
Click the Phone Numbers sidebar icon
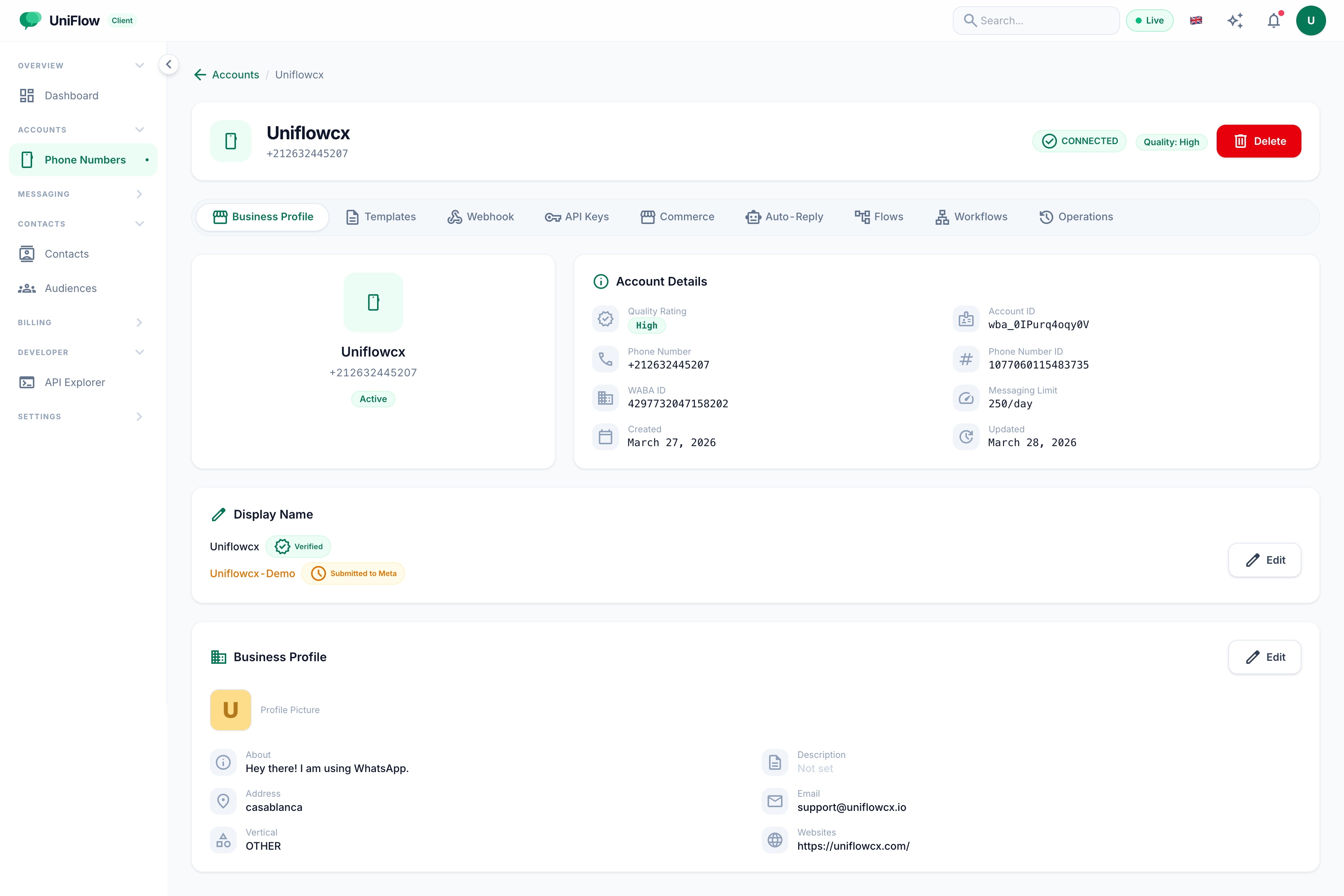(x=27, y=160)
